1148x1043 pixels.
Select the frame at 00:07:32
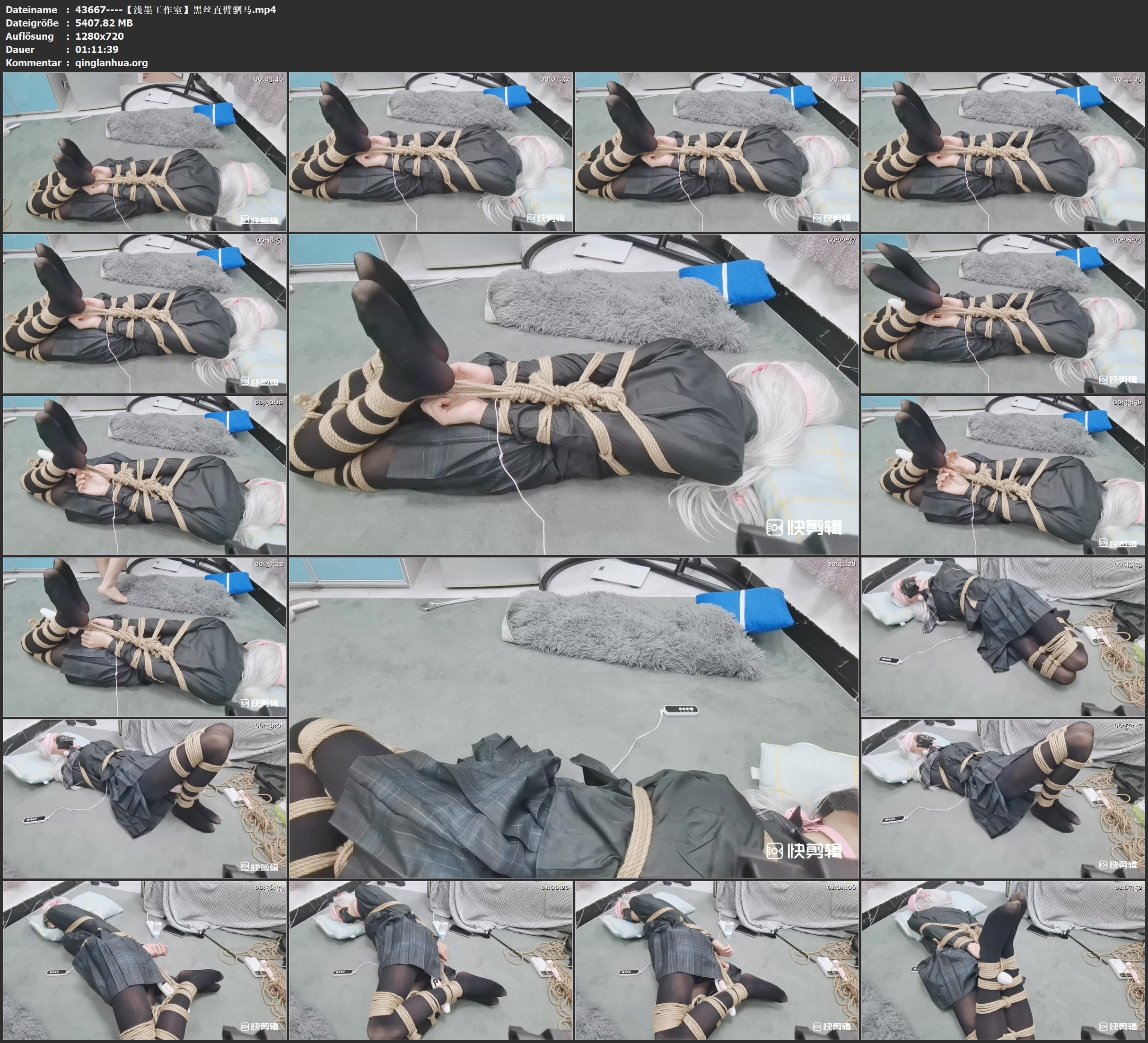pyautogui.click(x=430, y=151)
